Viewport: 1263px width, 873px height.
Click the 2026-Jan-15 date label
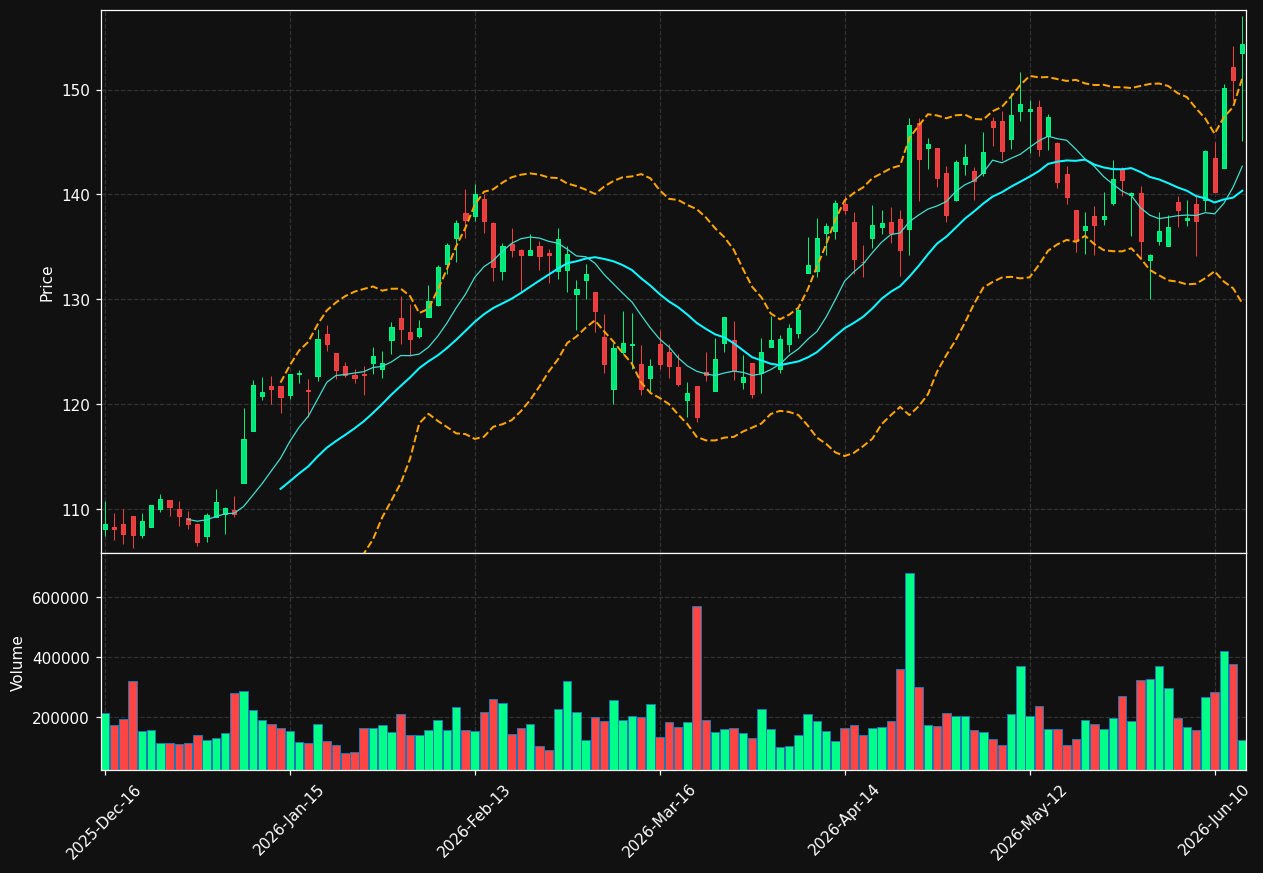point(290,821)
